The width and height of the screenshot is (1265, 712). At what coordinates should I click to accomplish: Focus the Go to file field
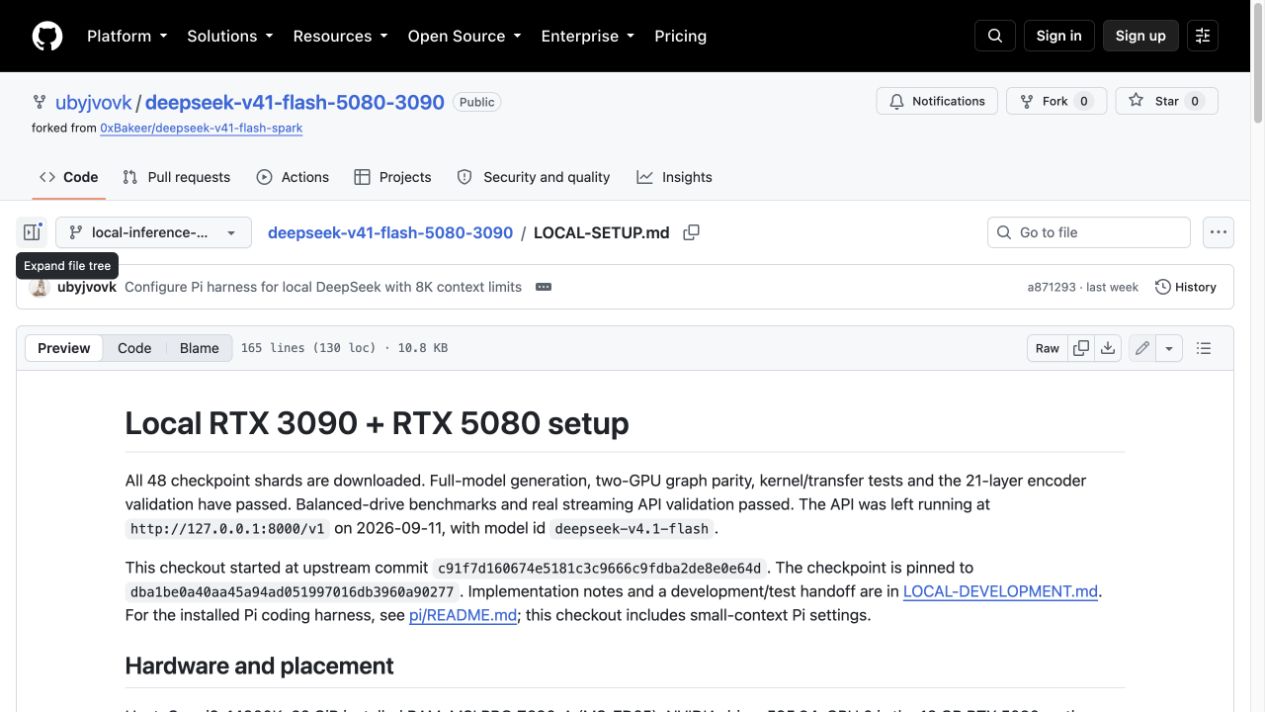1089,232
